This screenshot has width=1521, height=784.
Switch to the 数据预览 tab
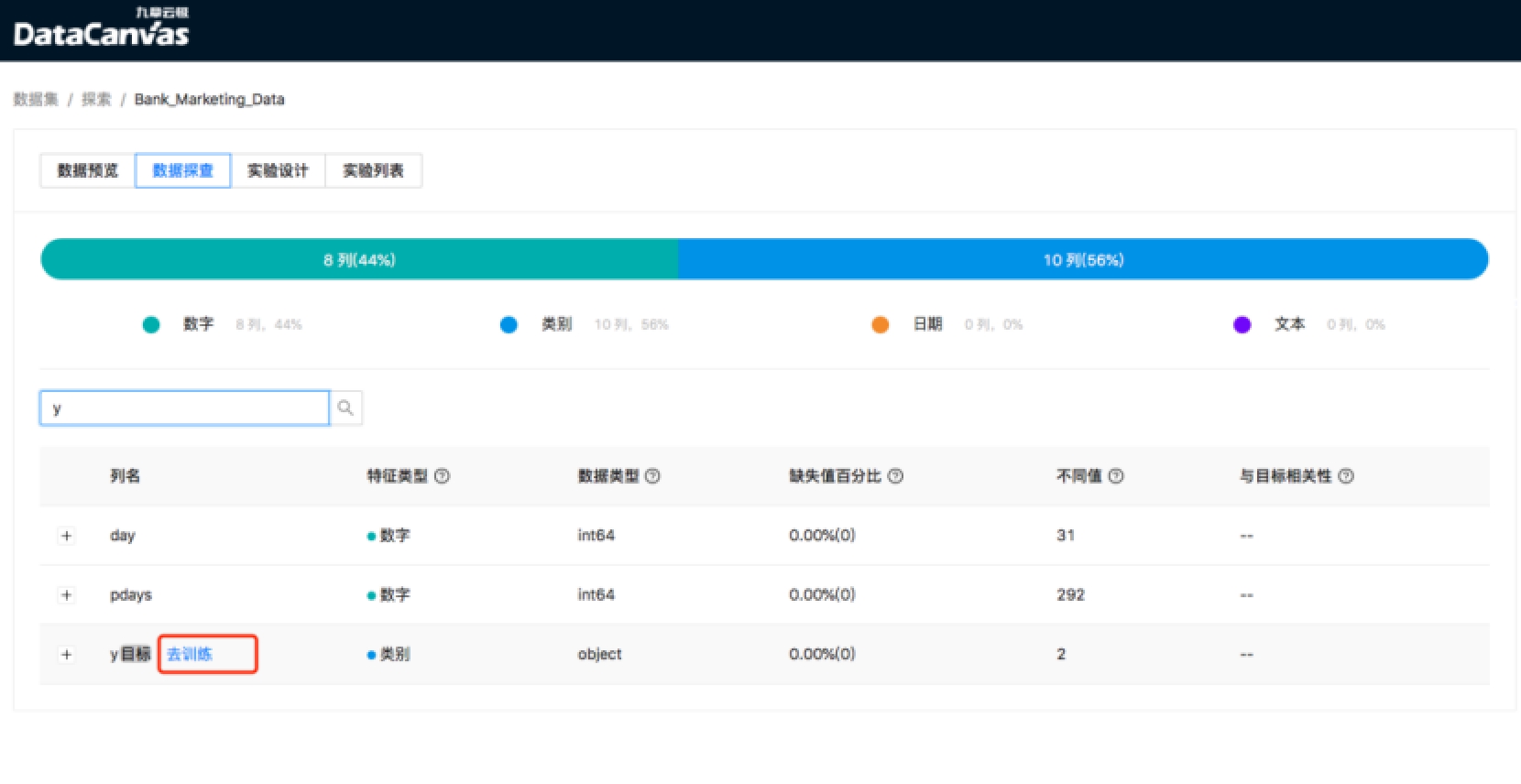[88, 170]
